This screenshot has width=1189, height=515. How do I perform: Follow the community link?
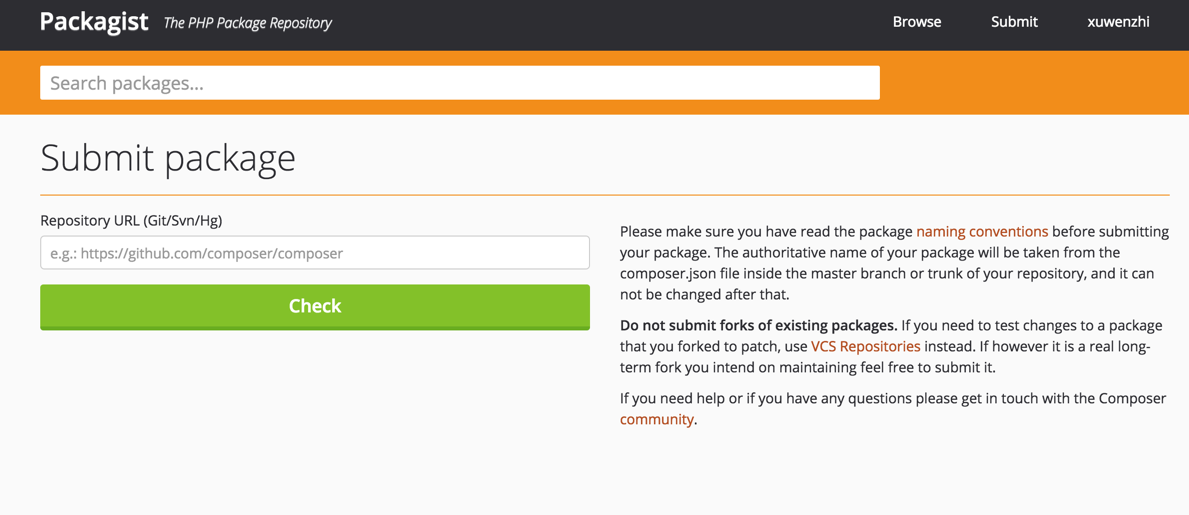coord(657,419)
